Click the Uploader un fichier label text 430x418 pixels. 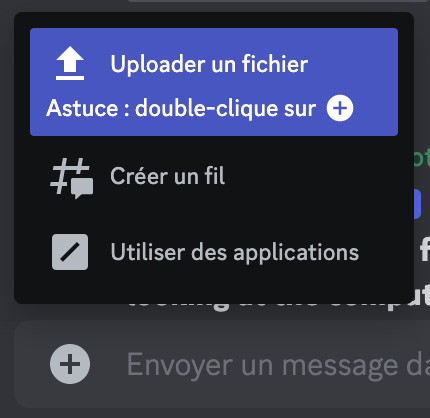click(209, 64)
